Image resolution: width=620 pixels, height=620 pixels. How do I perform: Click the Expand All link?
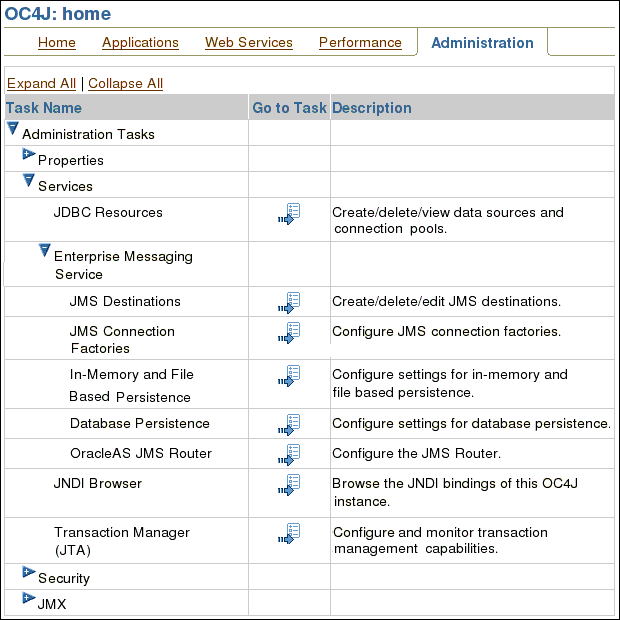pyautogui.click(x=41, y=84)
